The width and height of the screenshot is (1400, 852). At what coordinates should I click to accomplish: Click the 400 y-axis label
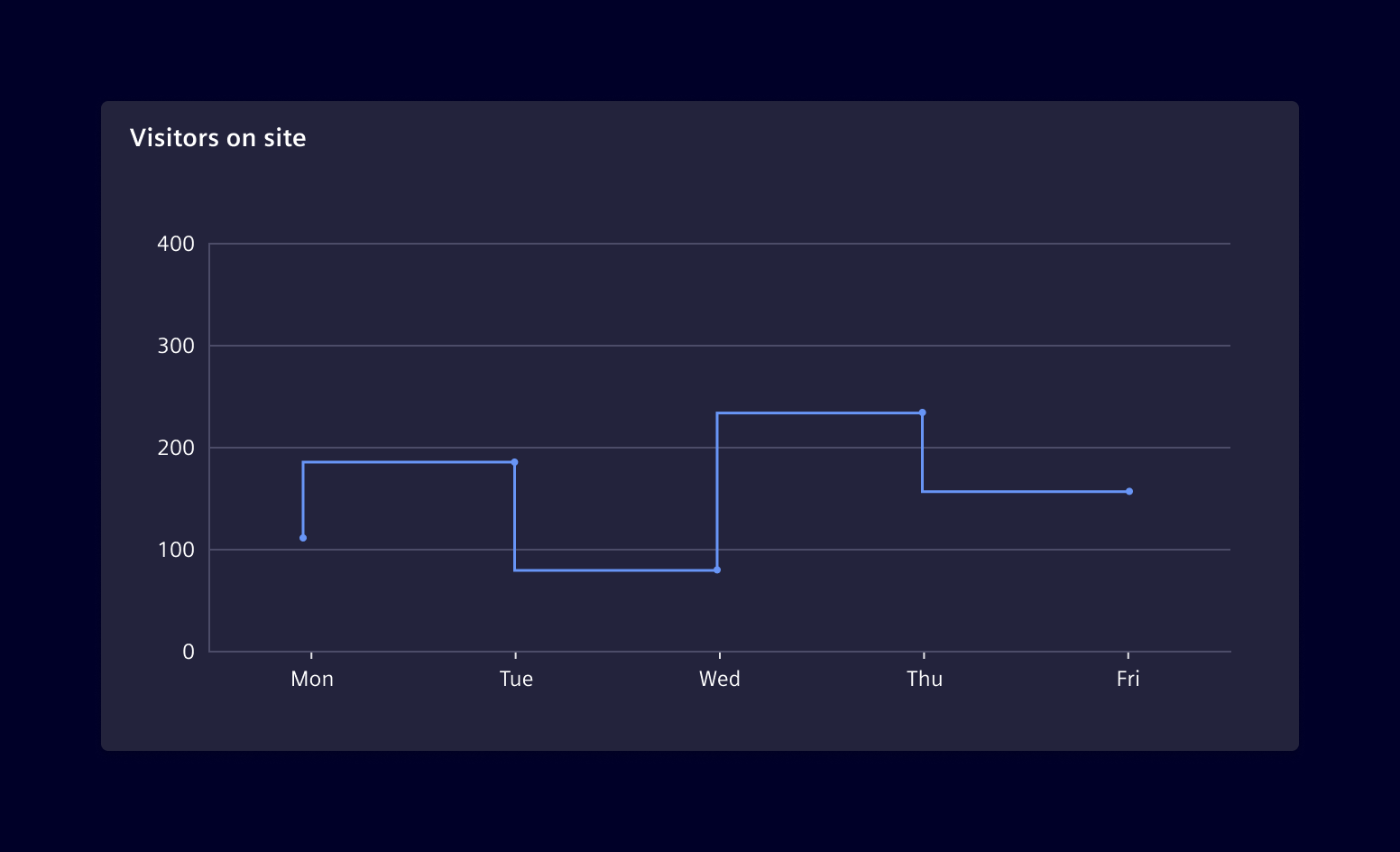point(179,243)
